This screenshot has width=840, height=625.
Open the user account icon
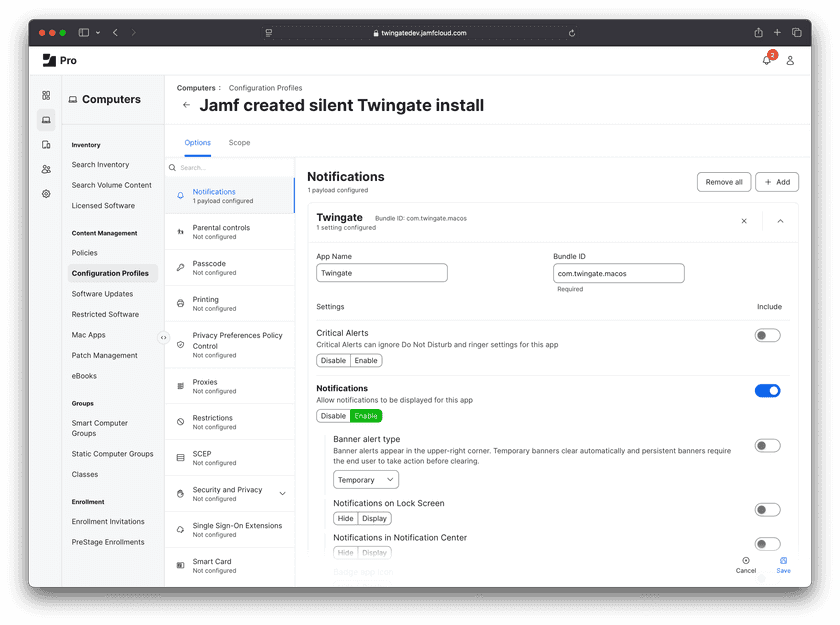790,60
